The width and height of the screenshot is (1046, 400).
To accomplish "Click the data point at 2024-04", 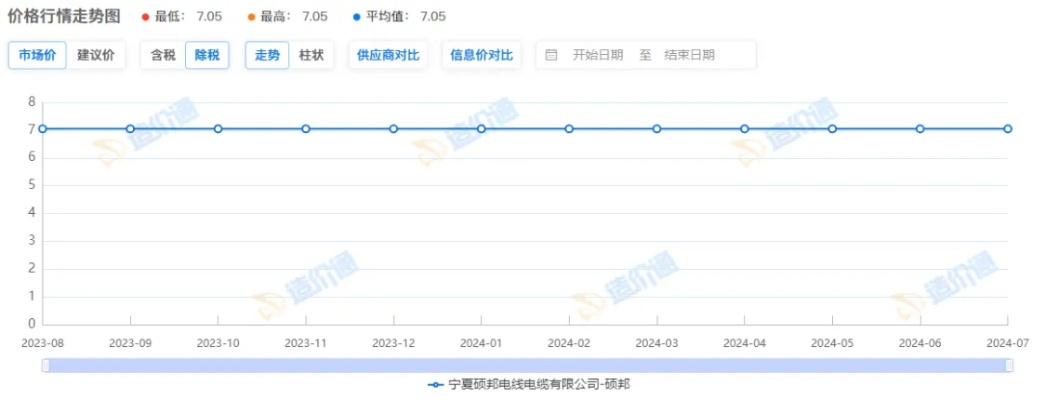I will coord(745,129).
